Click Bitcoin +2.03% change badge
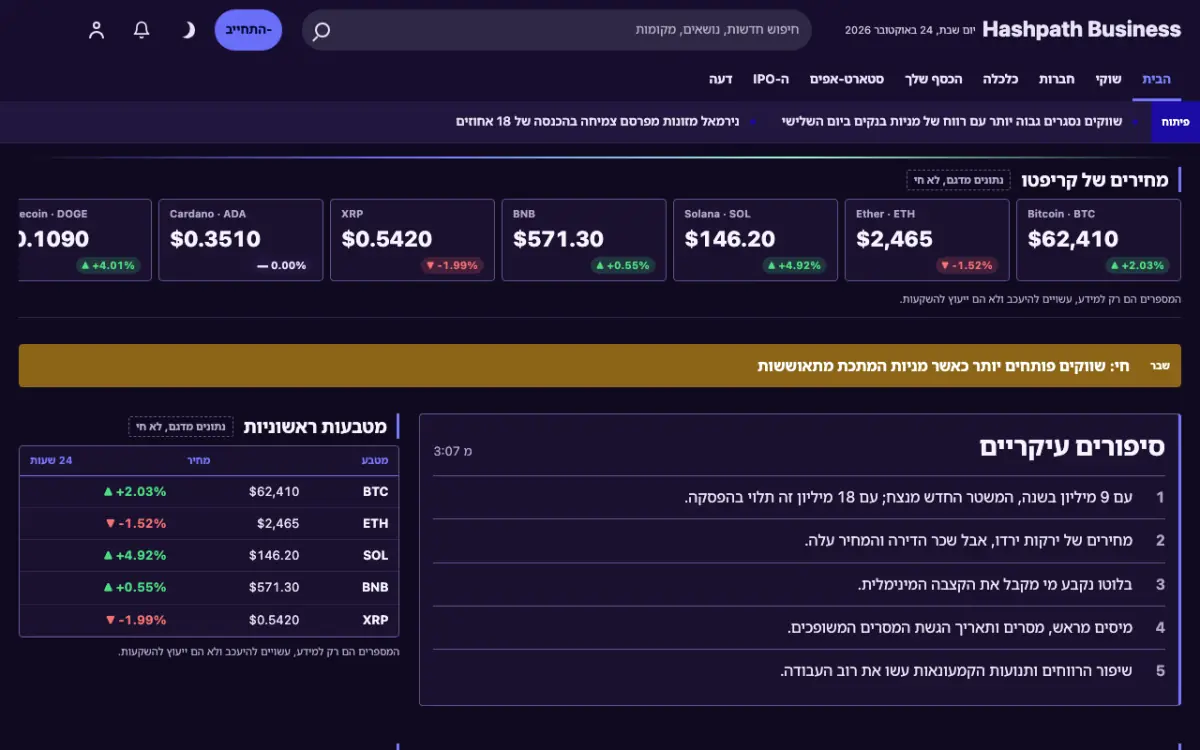1200x750 pixels. tap(1138, 266)
